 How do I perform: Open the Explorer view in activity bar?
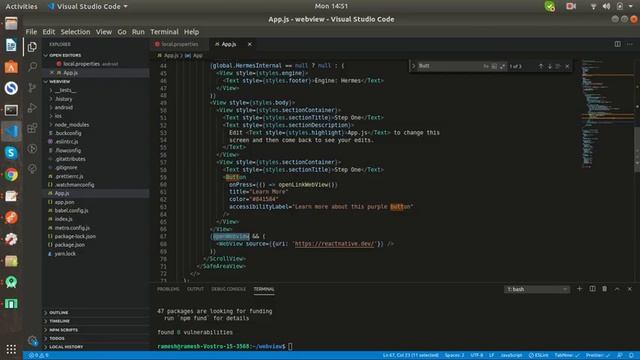[x=32, y=47]
